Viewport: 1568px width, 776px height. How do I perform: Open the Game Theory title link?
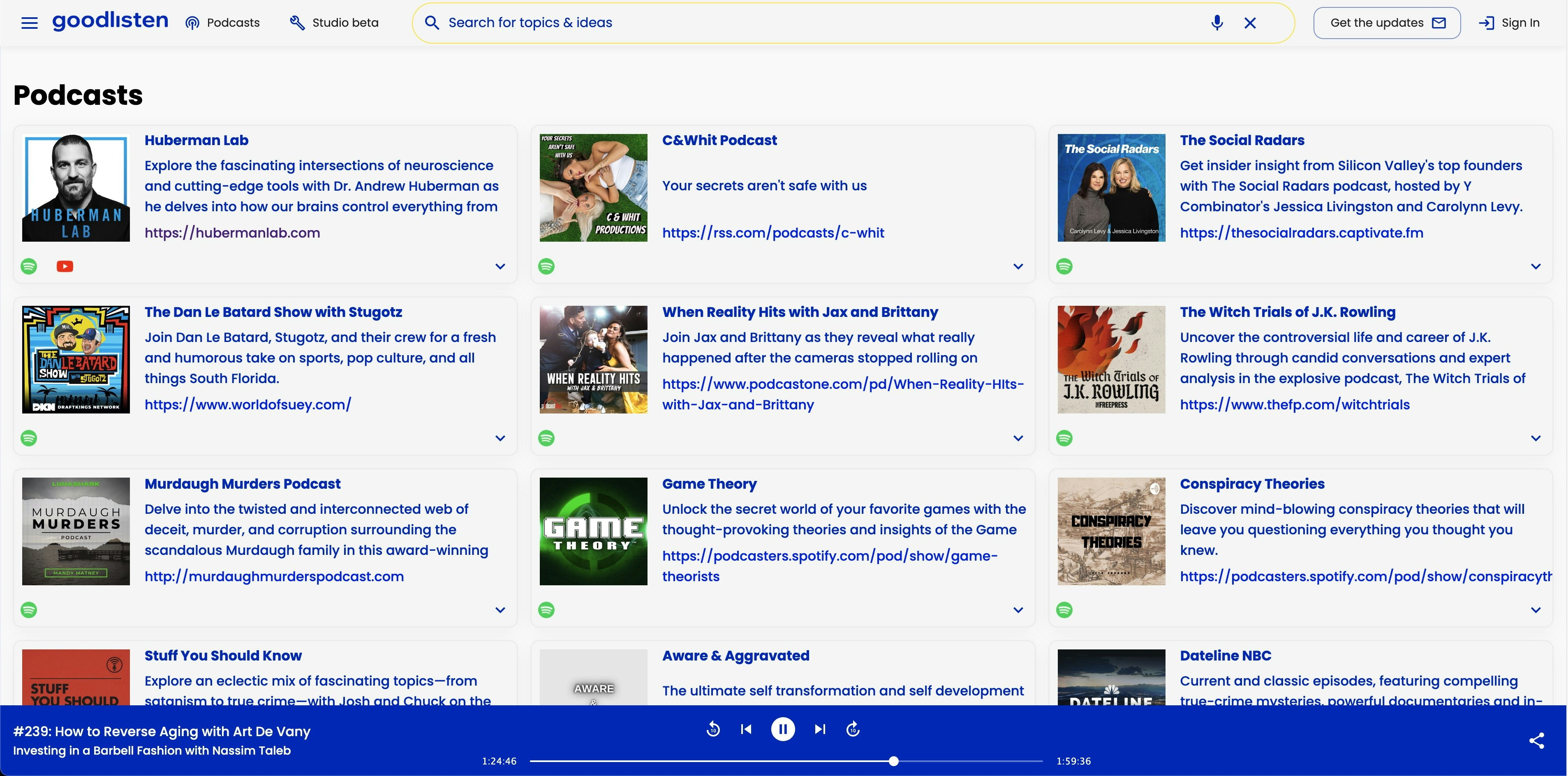point(709,484)
